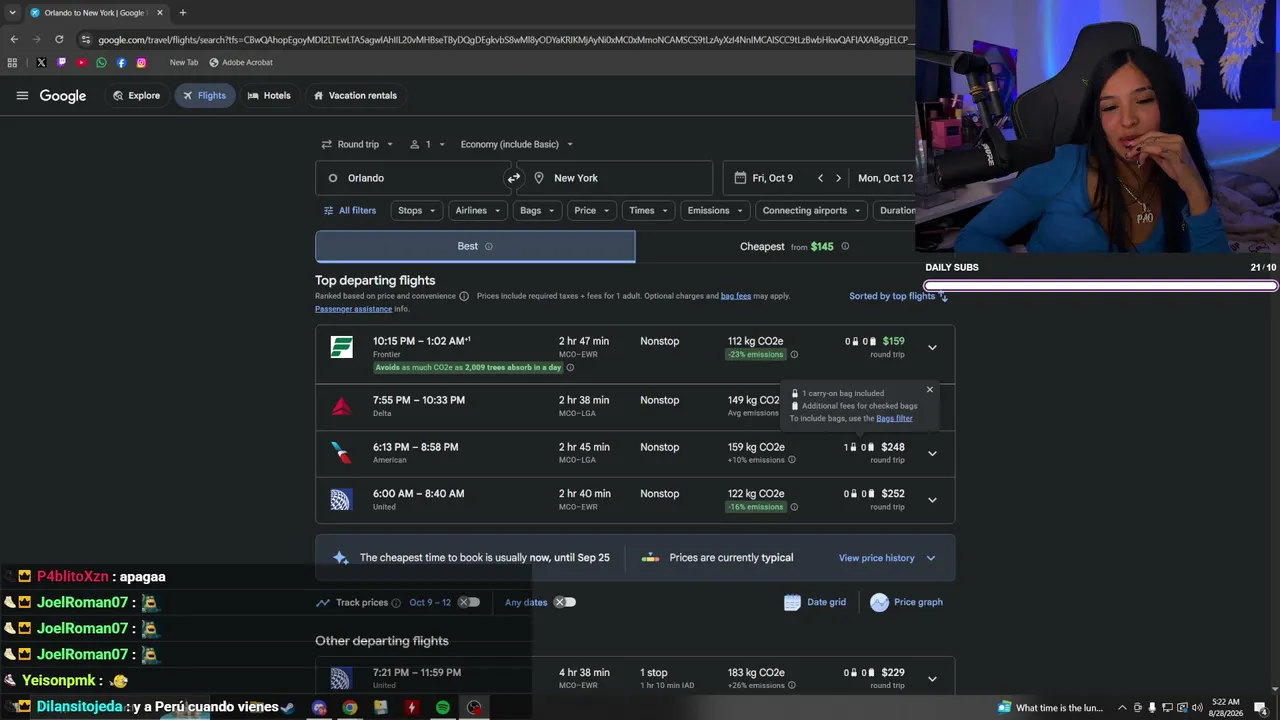1280x720 pixels.
Task: Open the browser apps grid shortcut
Action: [x=12, y=62]
